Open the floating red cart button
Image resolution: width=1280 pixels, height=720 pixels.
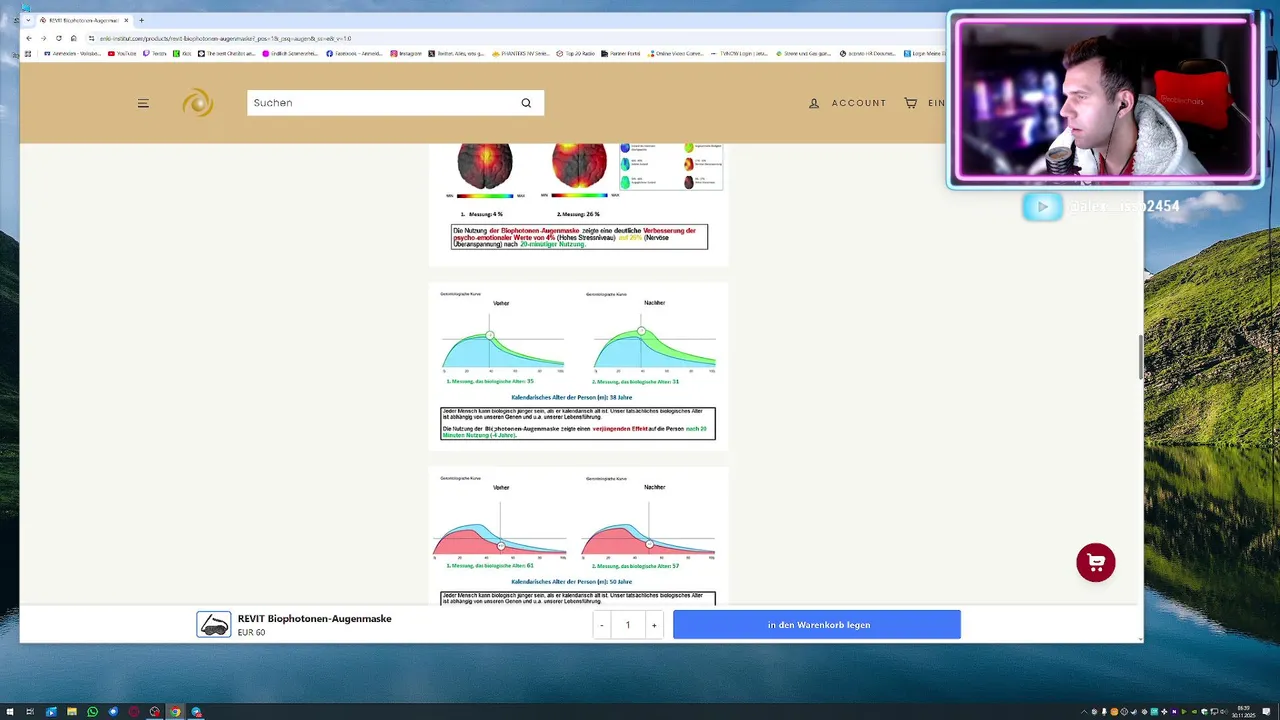point(1096,562)
